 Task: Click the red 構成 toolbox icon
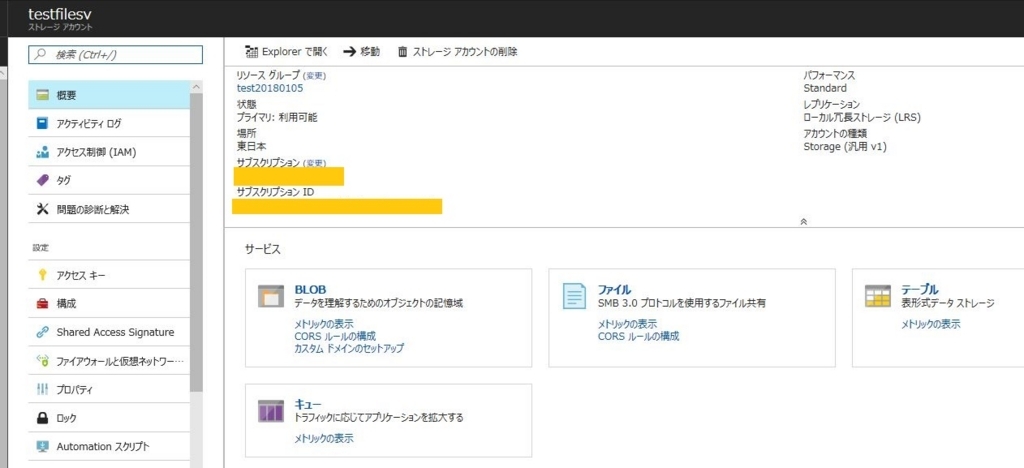tap(43, 304)
